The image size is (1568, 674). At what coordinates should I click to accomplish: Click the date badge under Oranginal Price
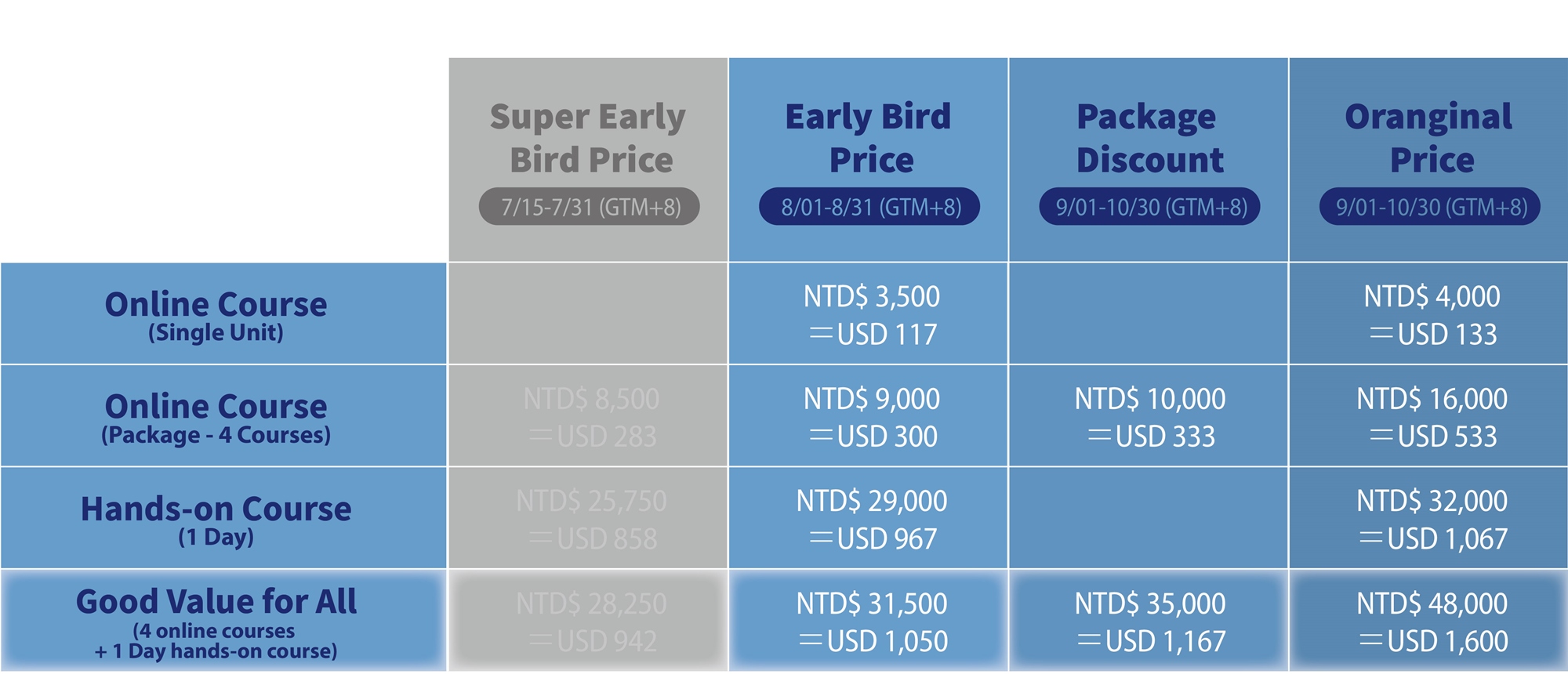(1430, 207)
